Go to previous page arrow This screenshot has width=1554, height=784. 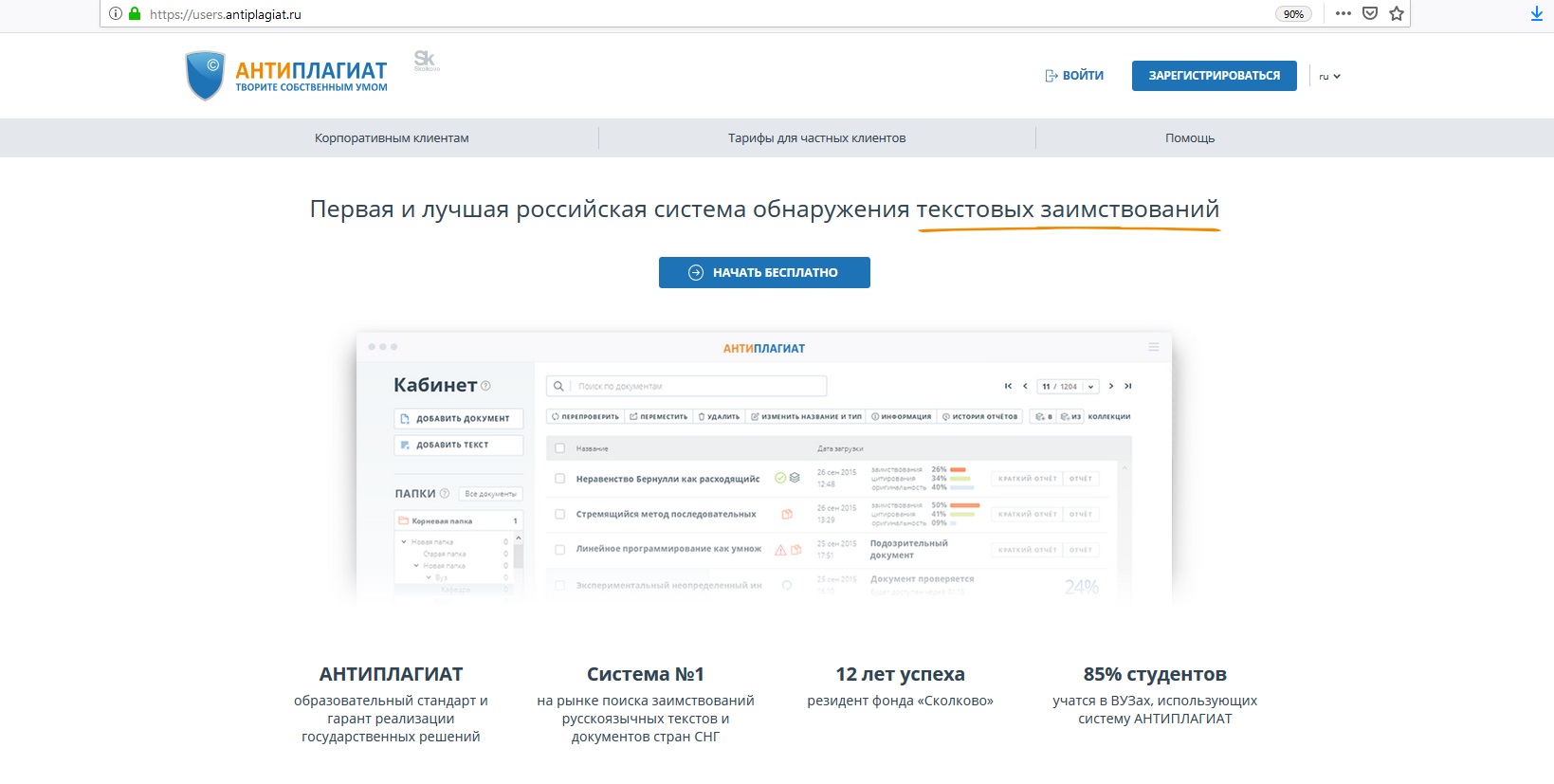coord(1025,386)
